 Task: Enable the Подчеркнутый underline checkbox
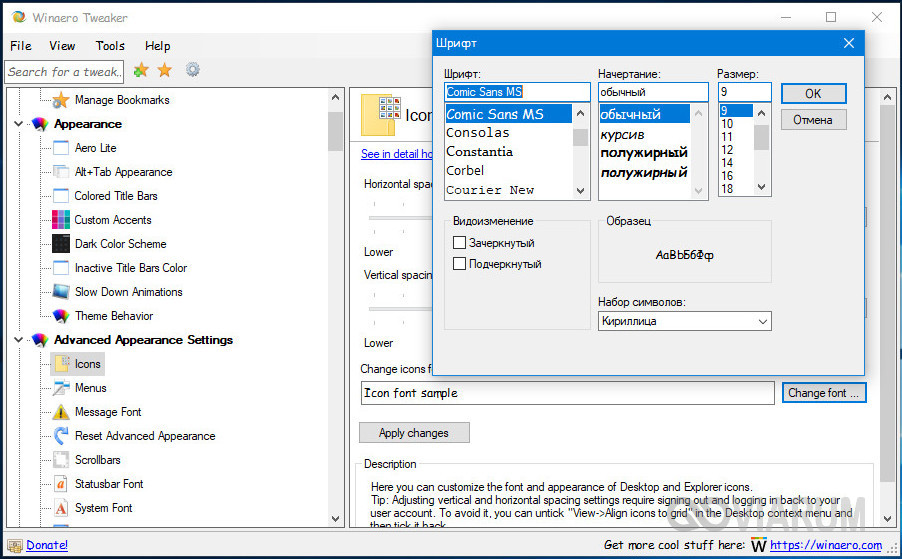[x=459, y=264]
